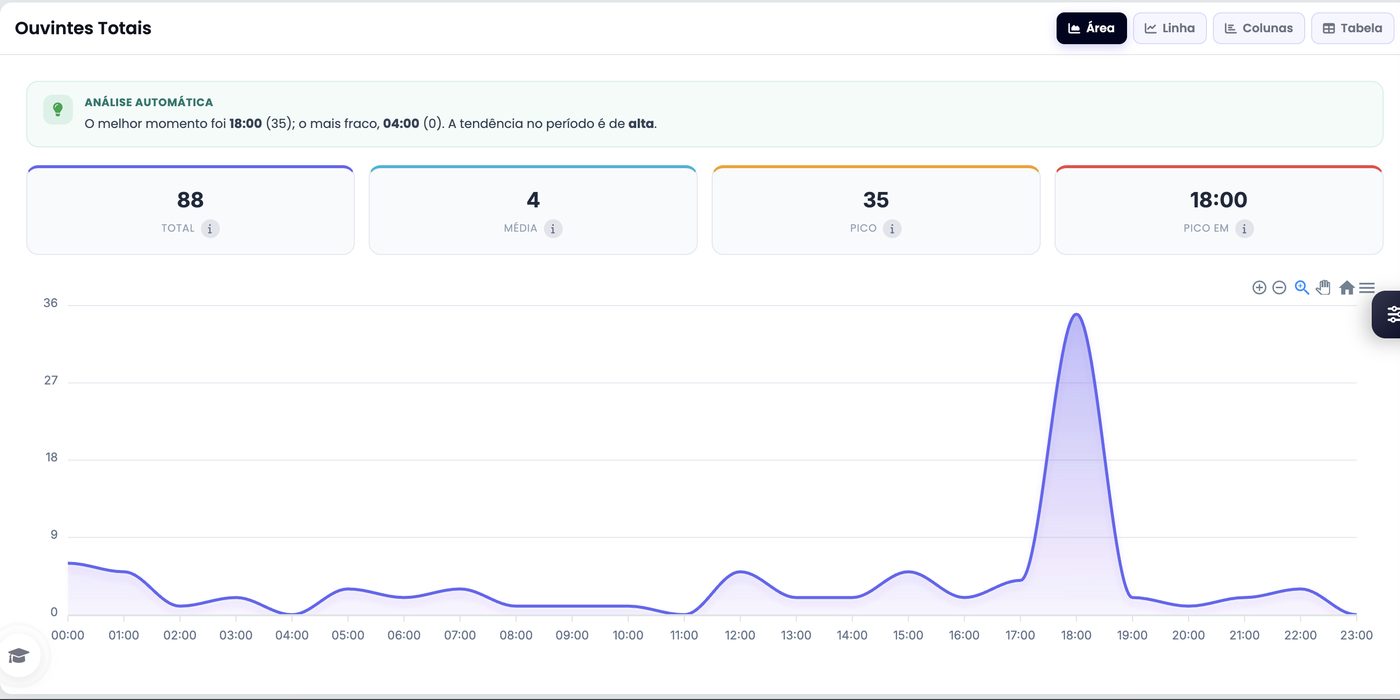
Task: Click the PICO EM card value 18:00
Action: click(x=1219, y=200)
